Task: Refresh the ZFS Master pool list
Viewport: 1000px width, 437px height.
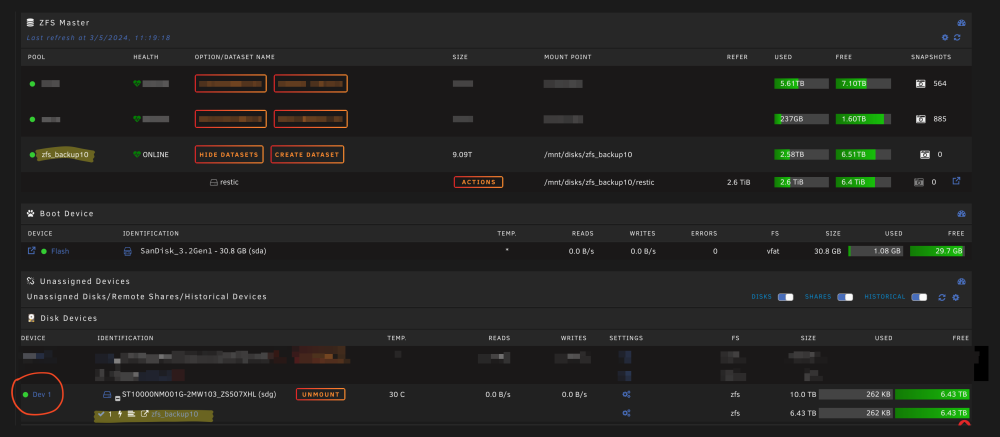Action: pos(957,38)
